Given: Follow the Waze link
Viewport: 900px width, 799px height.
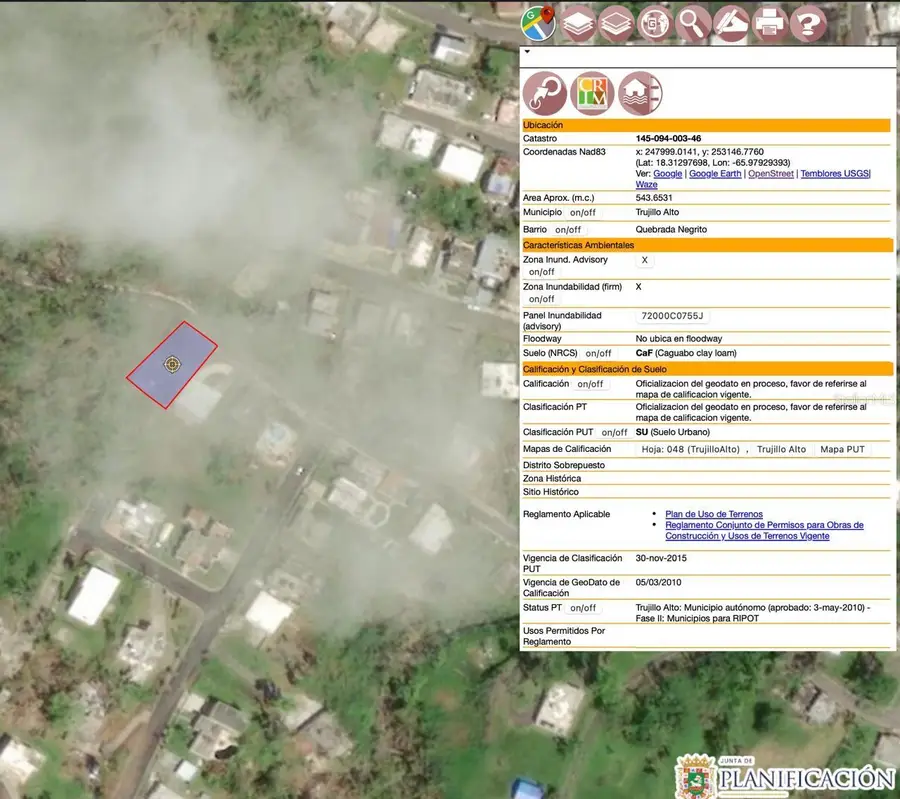Looking at the screenshot, I should [x=647, y=184].
